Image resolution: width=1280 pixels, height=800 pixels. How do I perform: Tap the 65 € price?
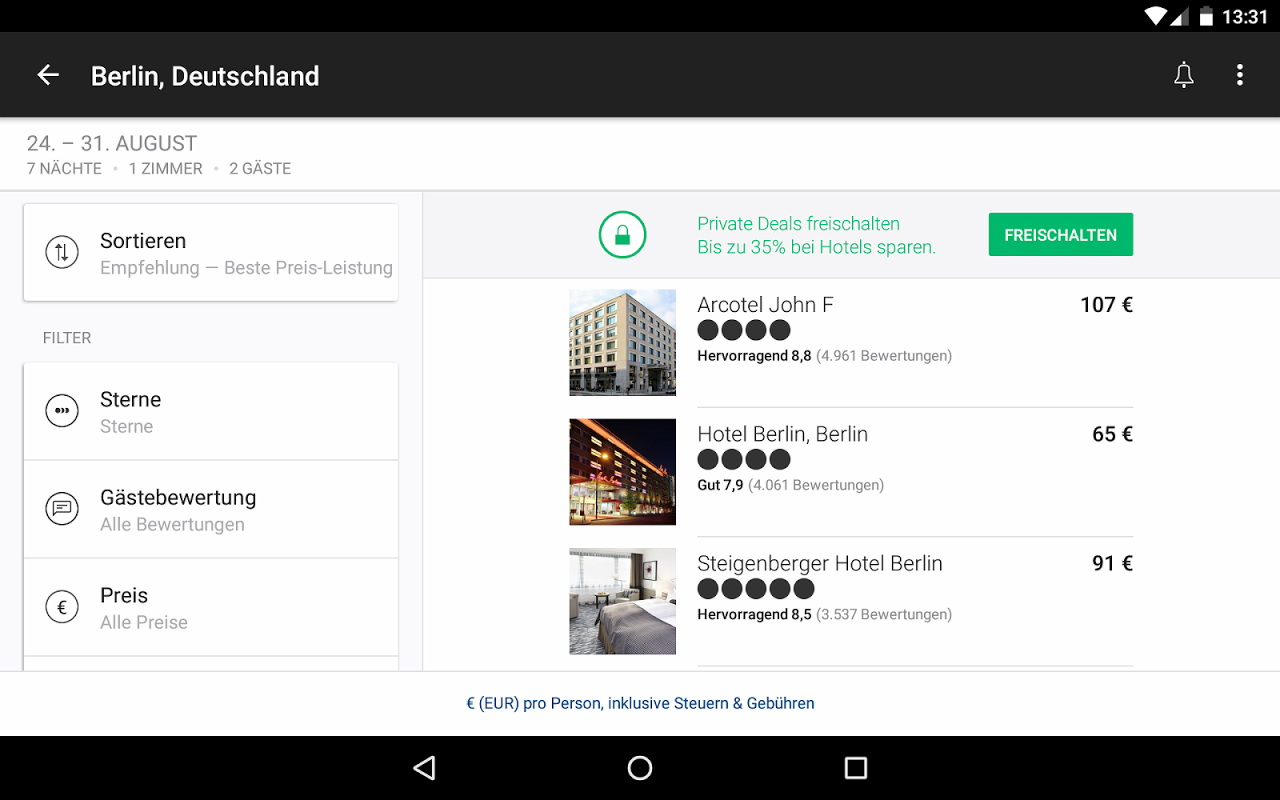[x=1112, y=434]
